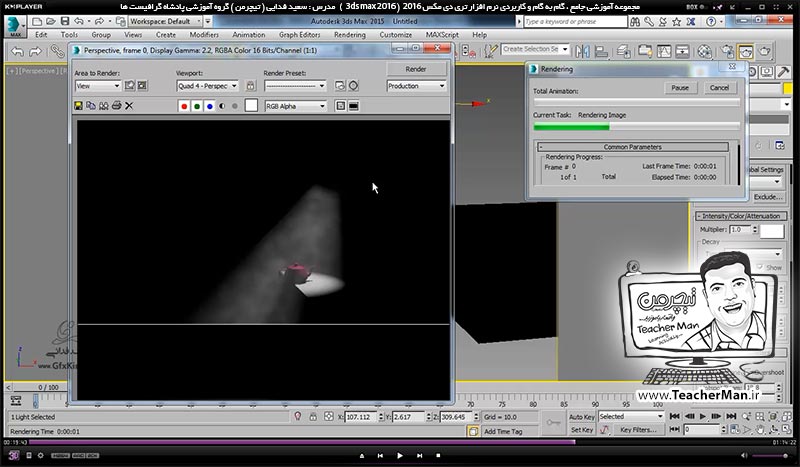
Task: Open the Viewport Quad 4 dropdown
Action: click(x=207, y=86)
